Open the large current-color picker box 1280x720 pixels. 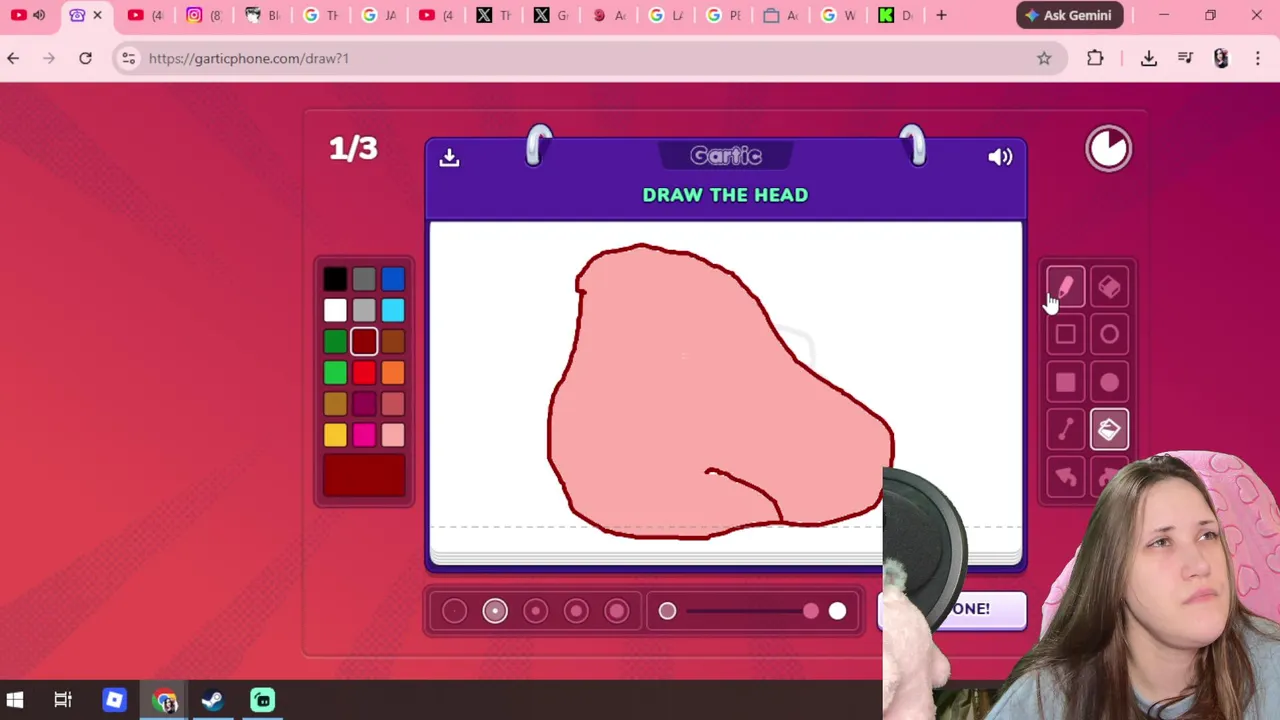click(364, 476)
